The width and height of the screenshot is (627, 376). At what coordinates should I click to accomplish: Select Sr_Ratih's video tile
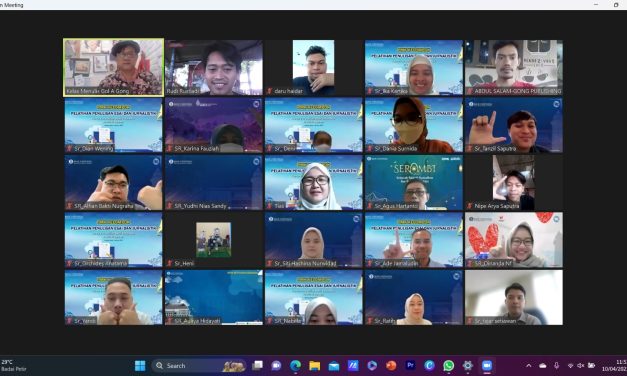[414, 297]
